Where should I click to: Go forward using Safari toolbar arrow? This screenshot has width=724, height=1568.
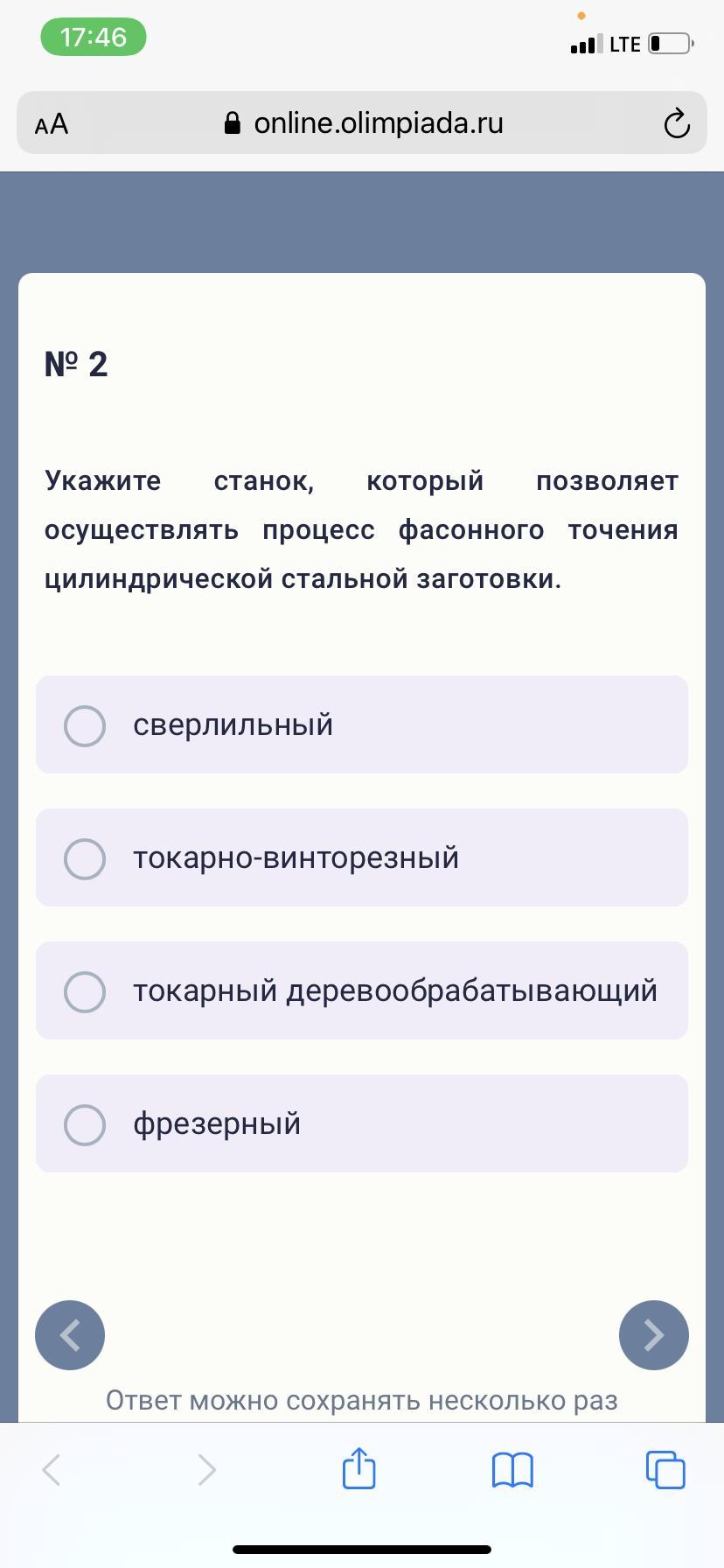[x=206, y=1469]
